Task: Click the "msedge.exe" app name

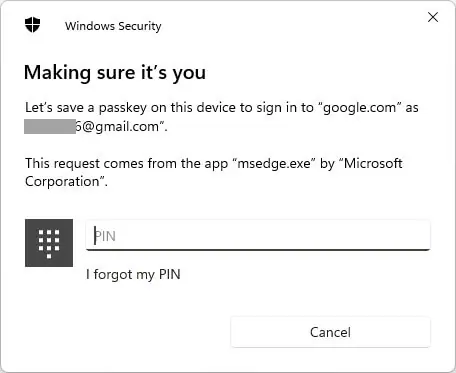Action: point(274,164)
